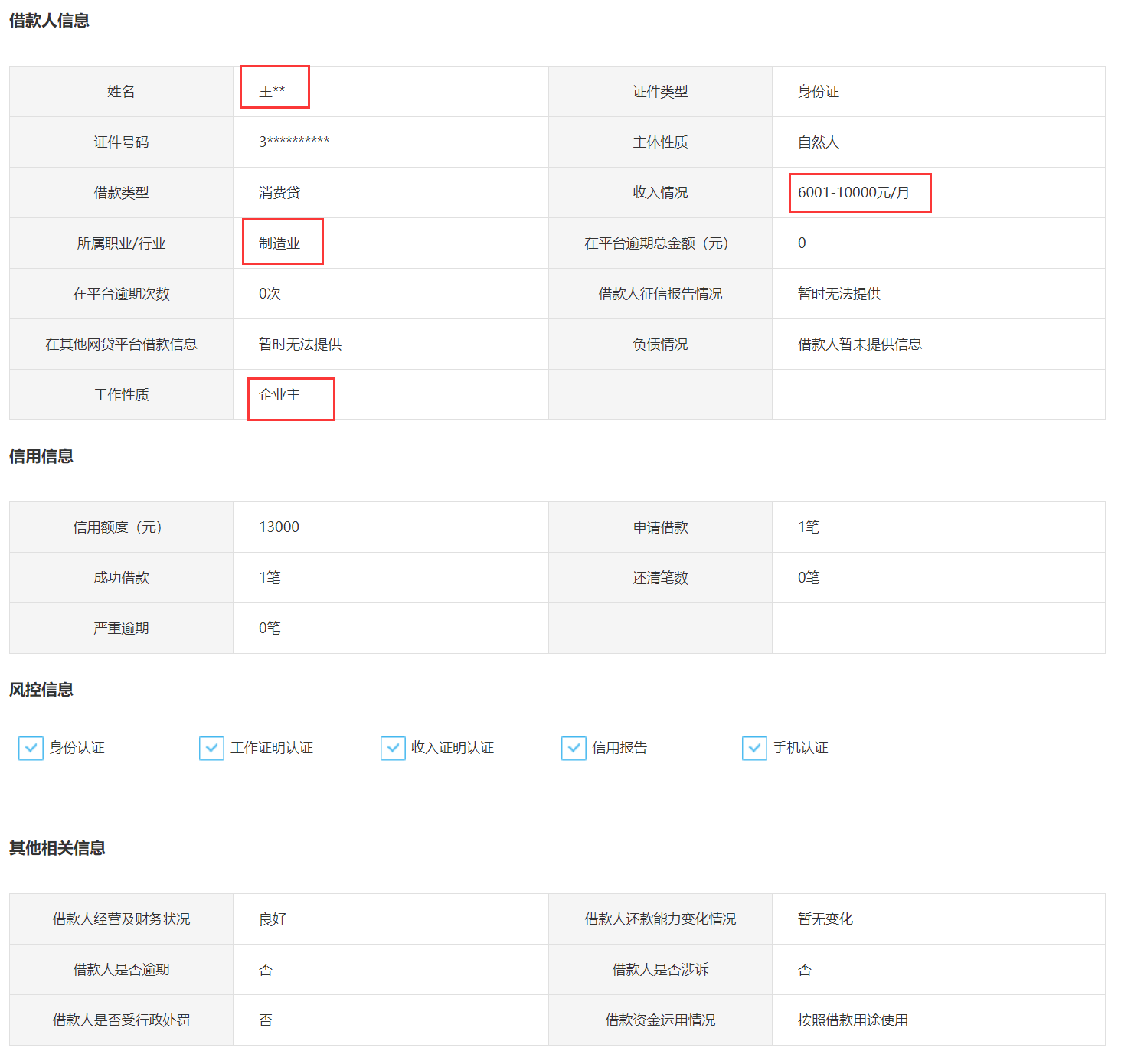This screenshot has width=1131, height=1064.
Task: Click the 主体性质 label cell
Action: pyautogui.click(x=660, y=142)
